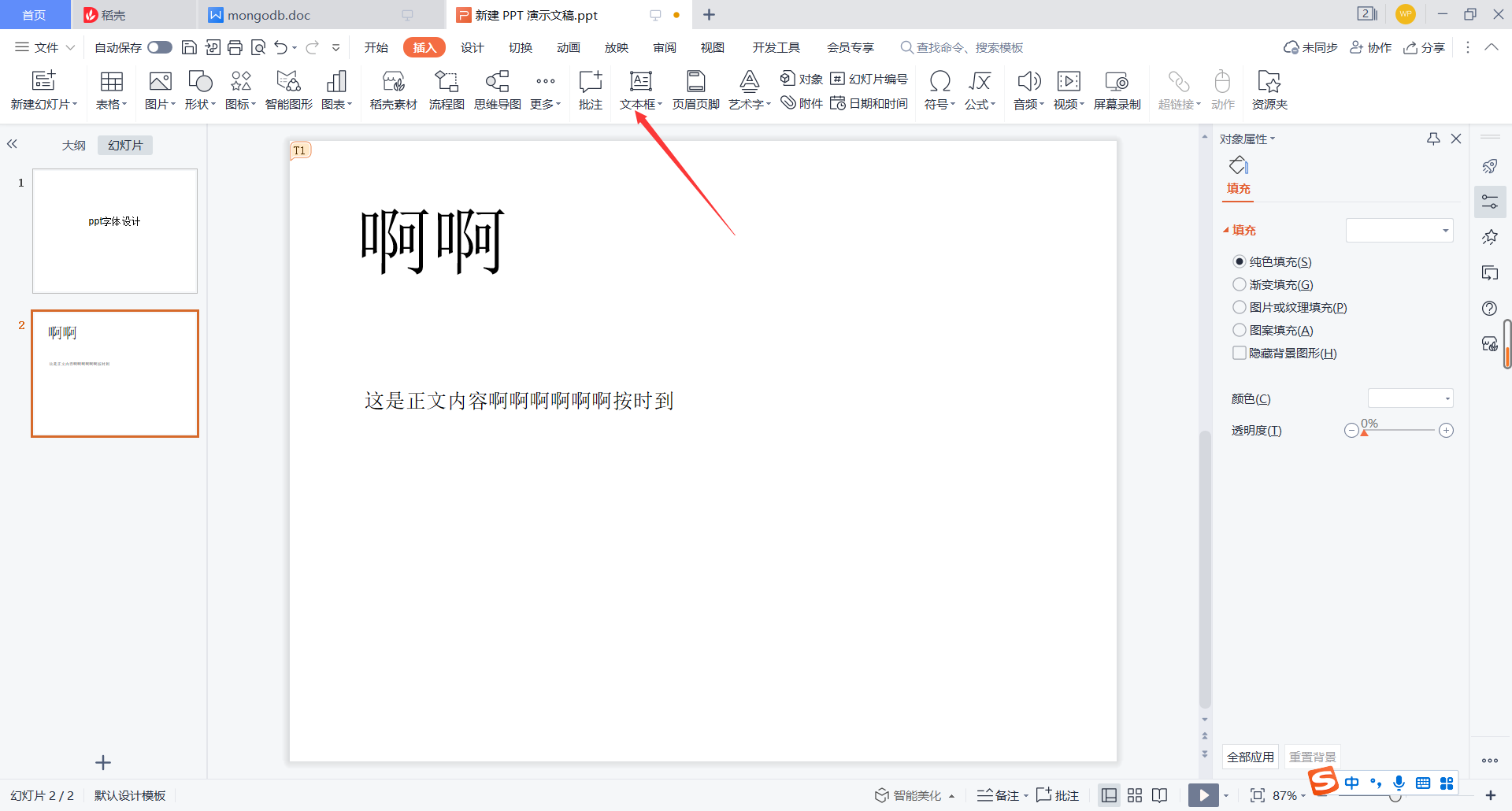The width and height of the screenshot is (1512, 811).
Task: Open 页眉页脚 header and footer
Action: (x=695, y=90)
